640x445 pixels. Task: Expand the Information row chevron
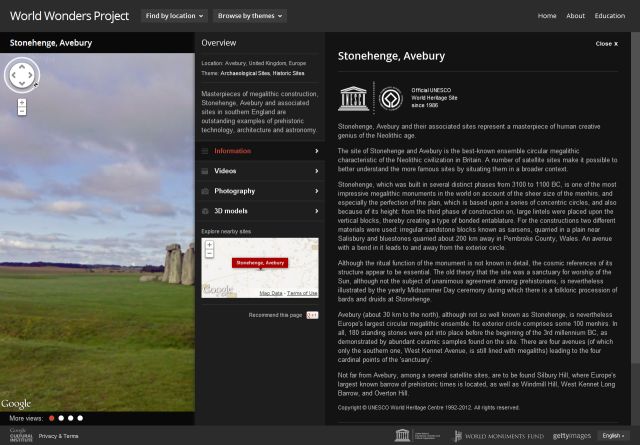point(316,151)
